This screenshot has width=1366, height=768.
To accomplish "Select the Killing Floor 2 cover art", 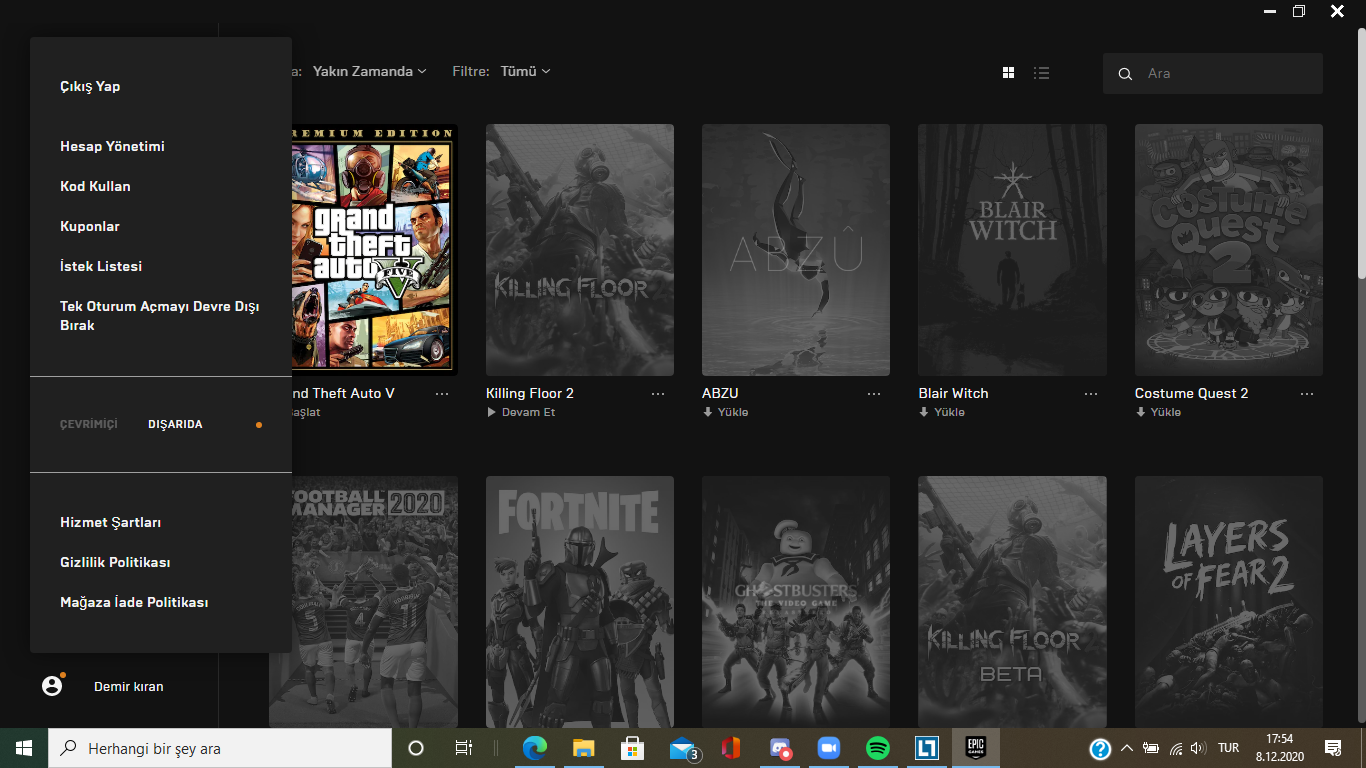I will click(580, 250).
